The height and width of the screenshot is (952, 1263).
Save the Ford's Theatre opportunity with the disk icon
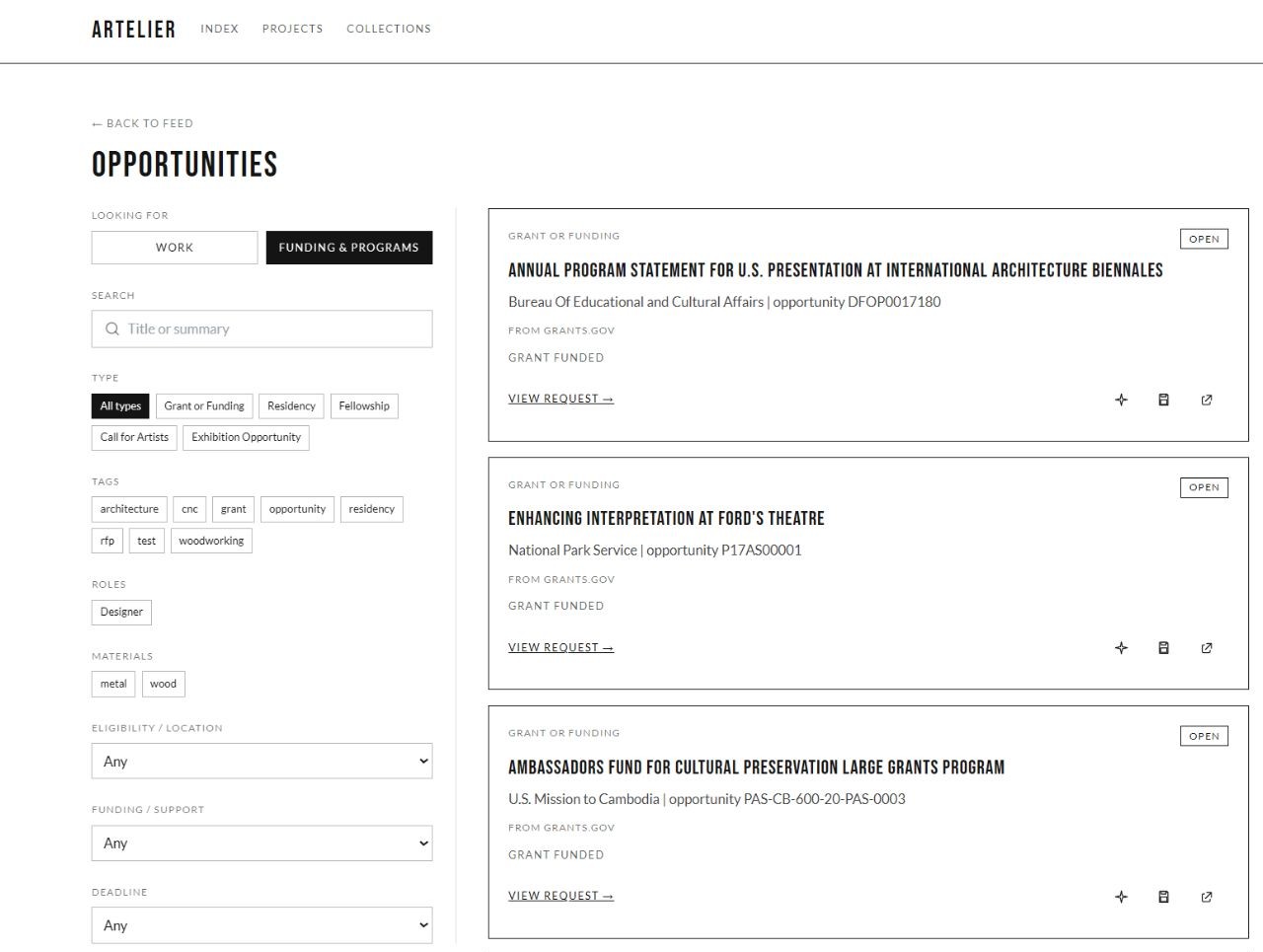pos(1163,648)
